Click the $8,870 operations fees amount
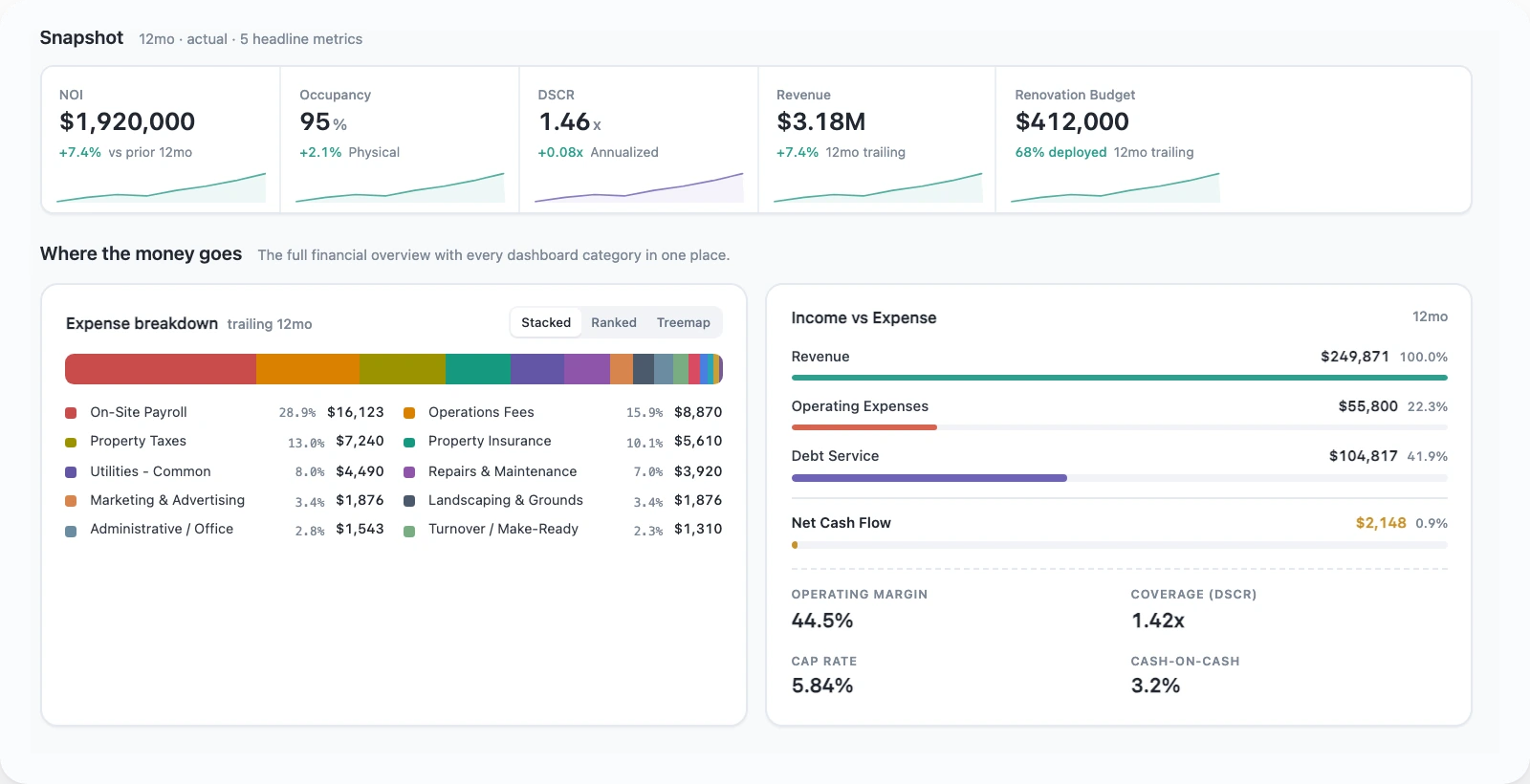The height and width of the screenshot is (784, 1530). [x=698, y=412]
